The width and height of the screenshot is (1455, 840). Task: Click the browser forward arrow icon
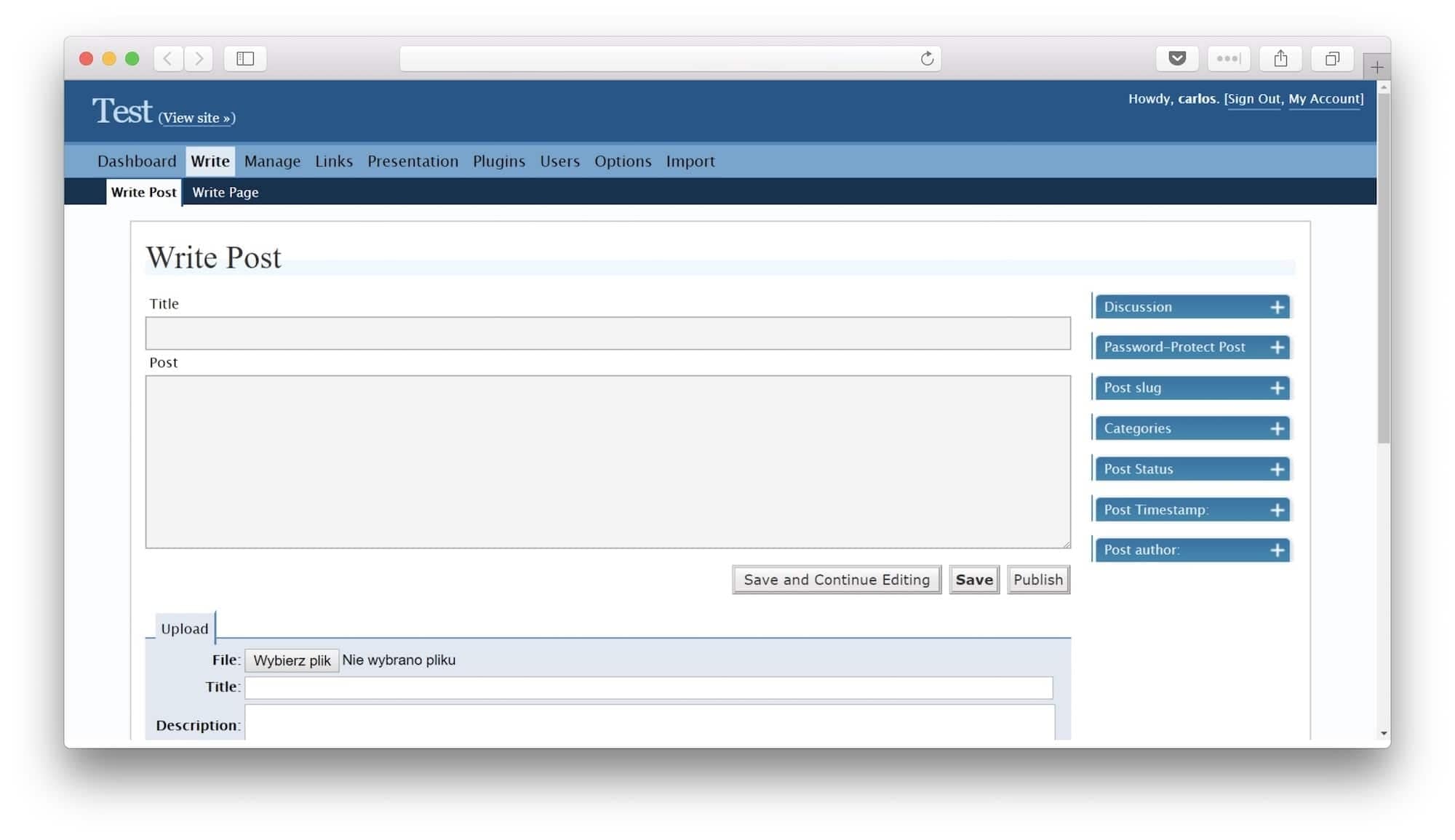pos(199,58)
